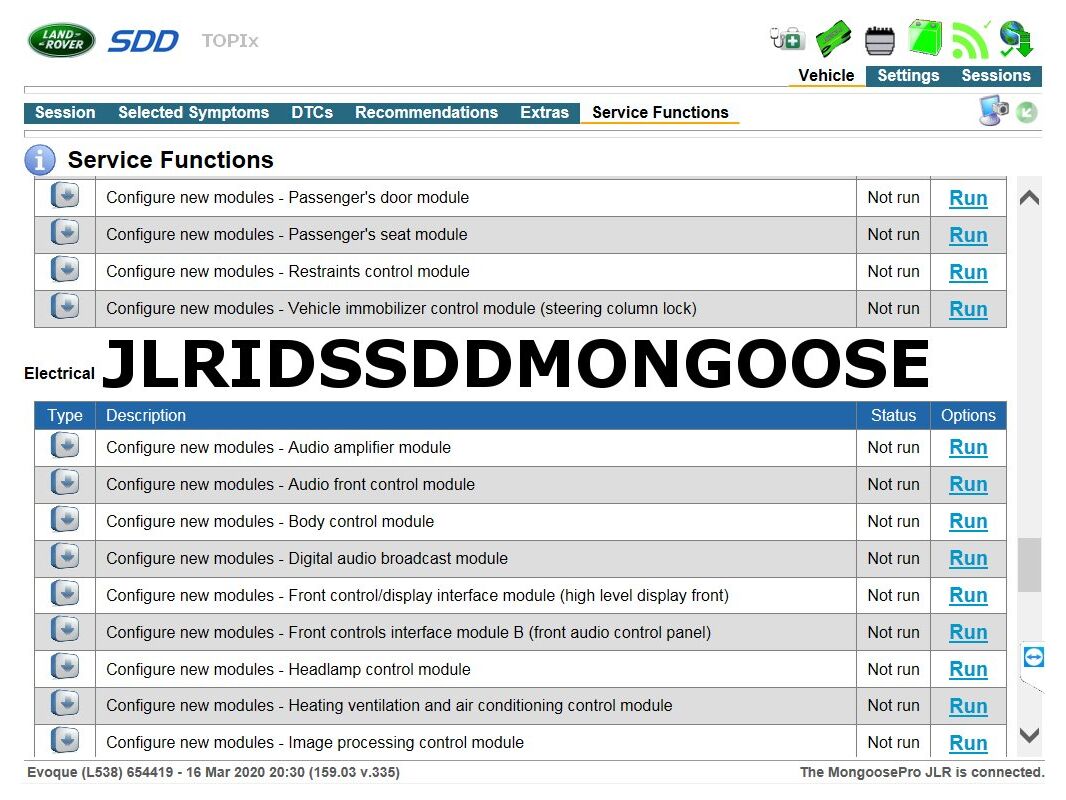Click the vehicle connector icon in header
This screenshot has width=1066, height=800.
(x=880, y=40)
